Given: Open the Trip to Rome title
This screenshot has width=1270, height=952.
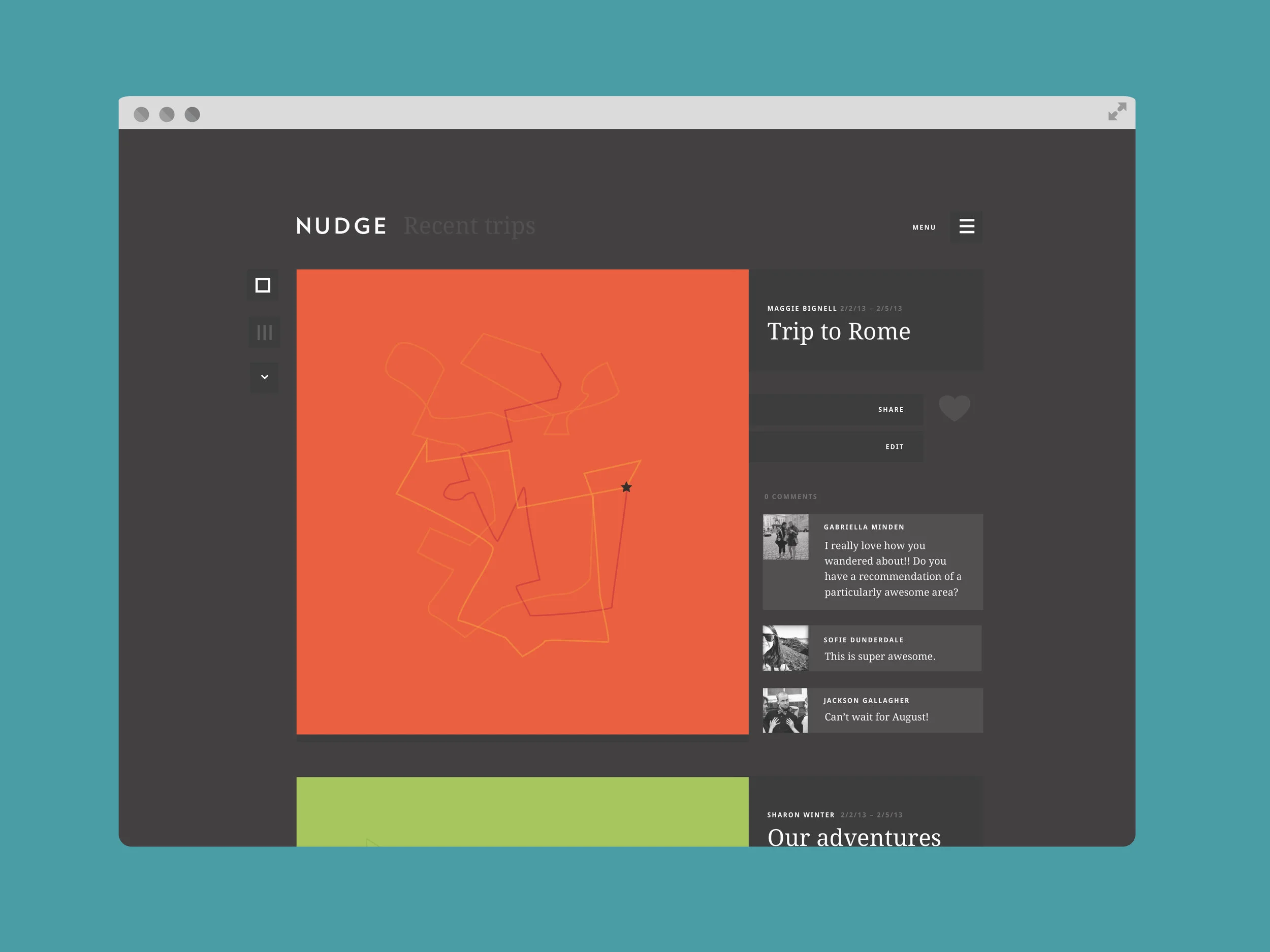Looking at the screenshot, I should [x=838, y=332].
